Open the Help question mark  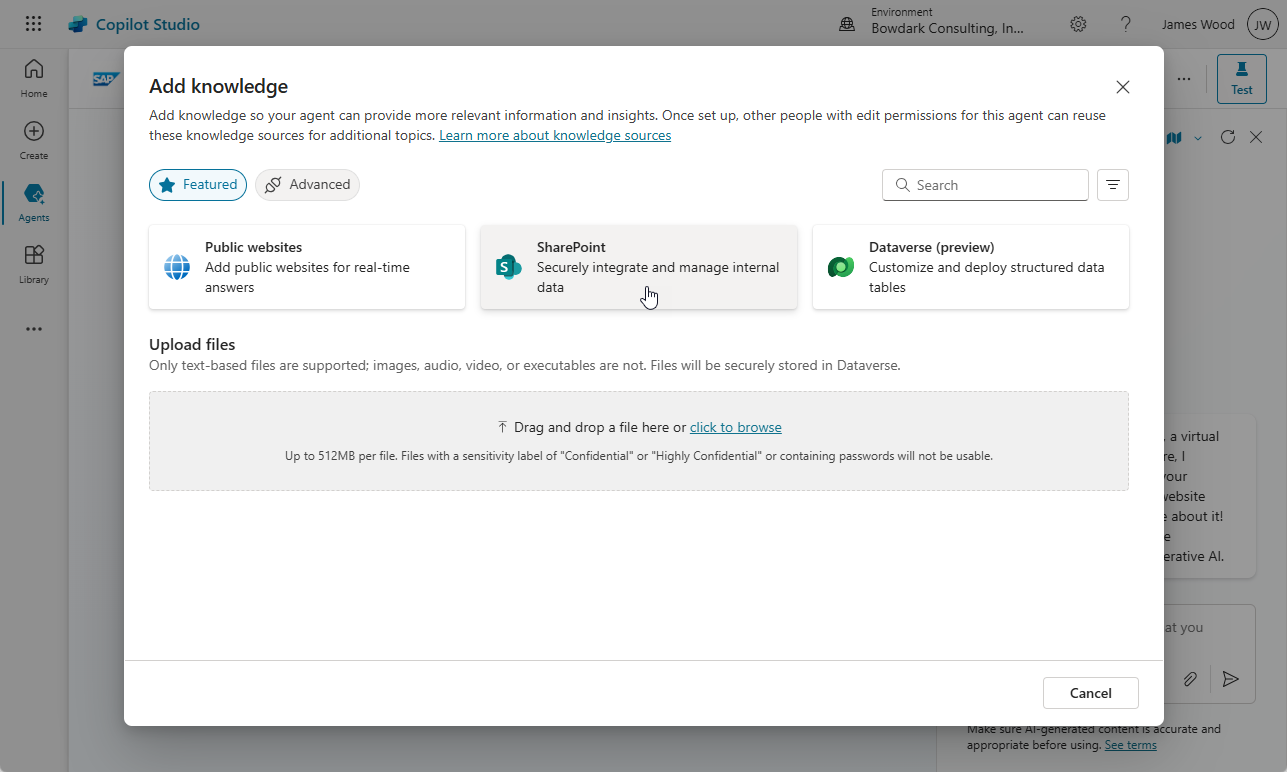click(x=1126, y=24)
